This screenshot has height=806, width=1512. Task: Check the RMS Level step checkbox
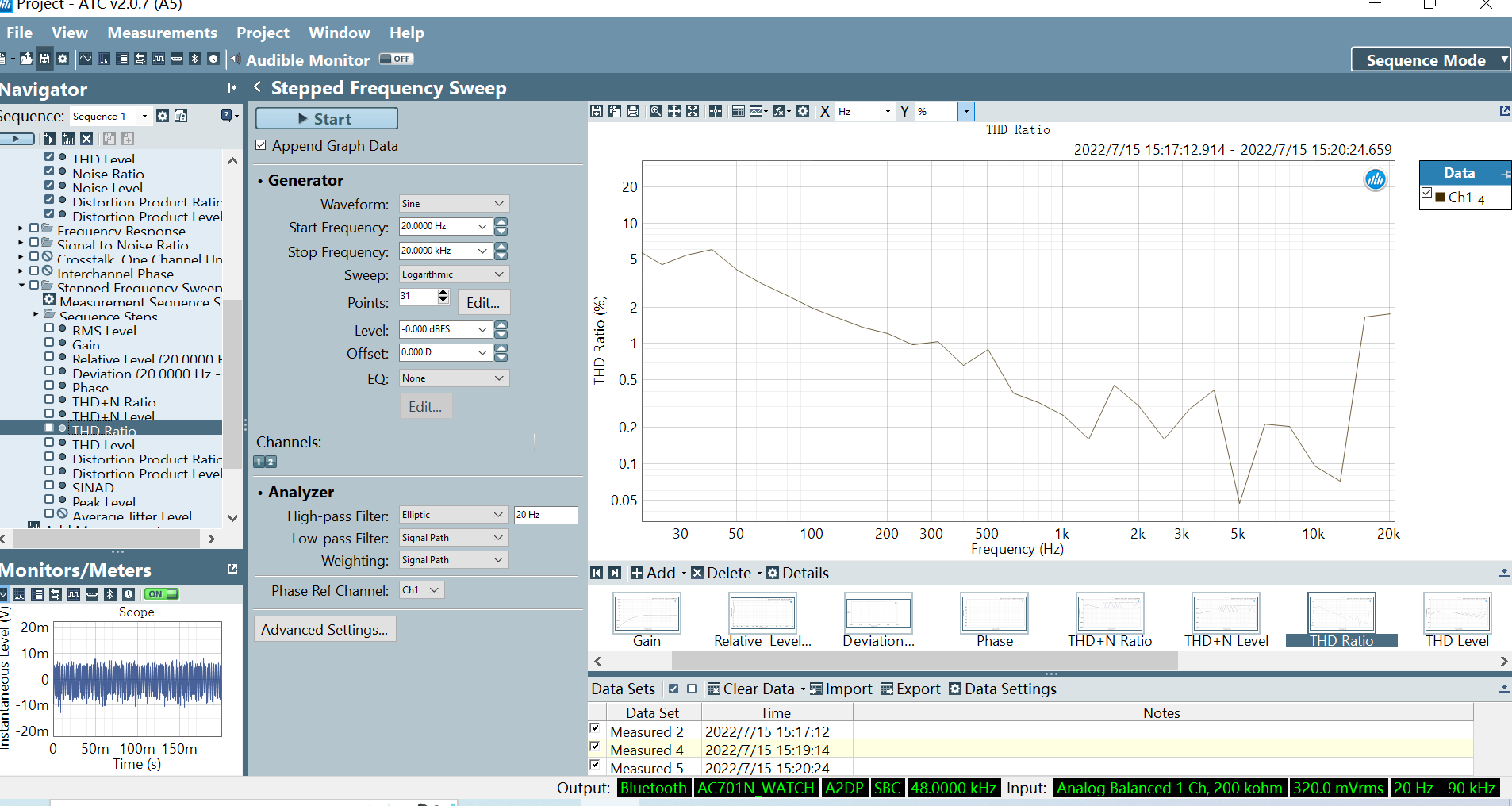(49, 328)
